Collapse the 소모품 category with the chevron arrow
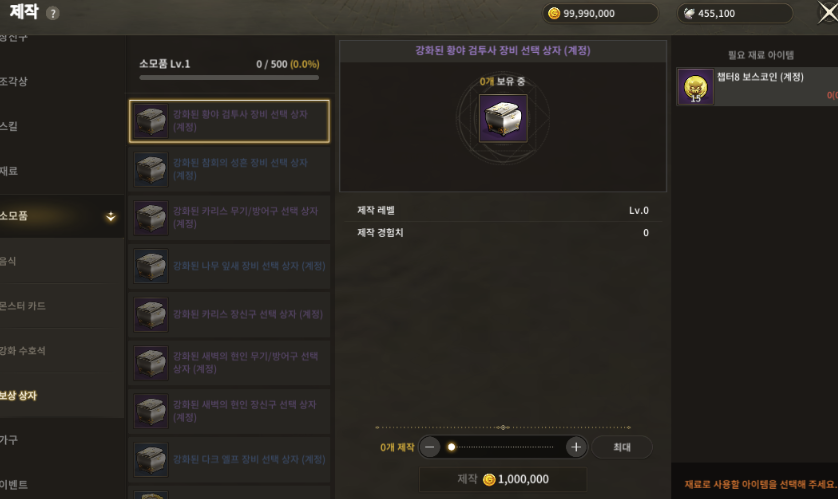The height and width of the screenshot is (499, 838). tap(111, 216)
